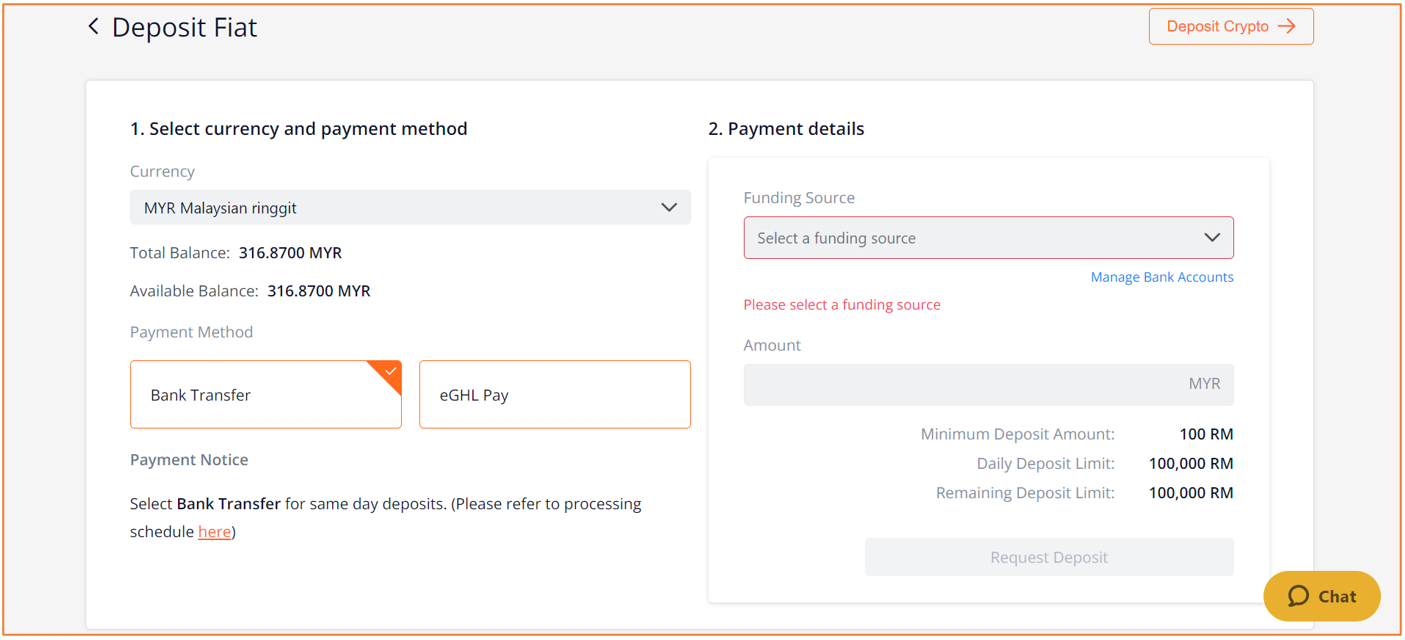Click the Funding Source chevron arrow

click(1212, 238)
